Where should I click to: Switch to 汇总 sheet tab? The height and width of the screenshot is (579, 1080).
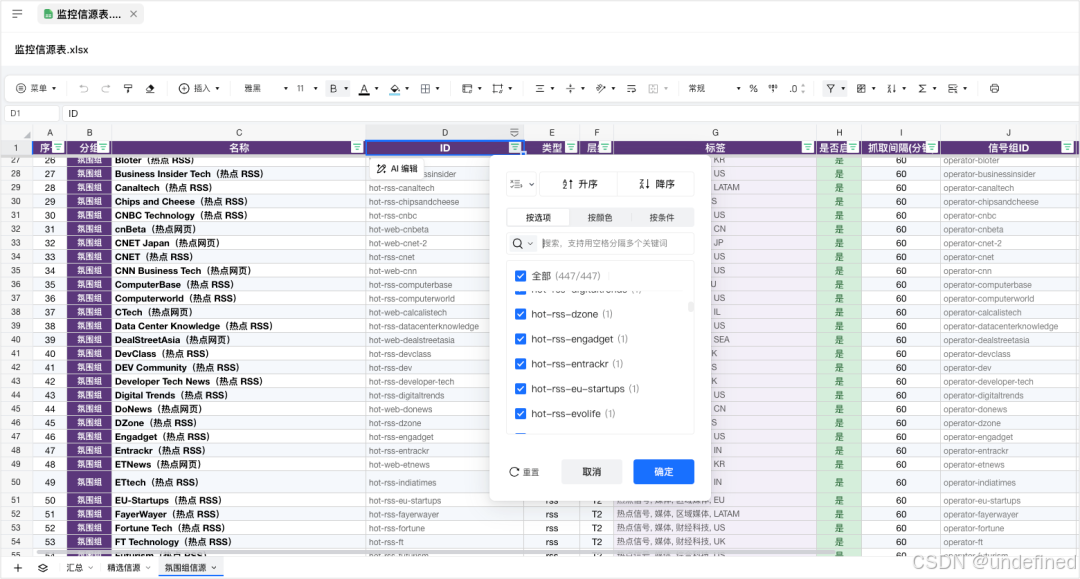point(79,568)
